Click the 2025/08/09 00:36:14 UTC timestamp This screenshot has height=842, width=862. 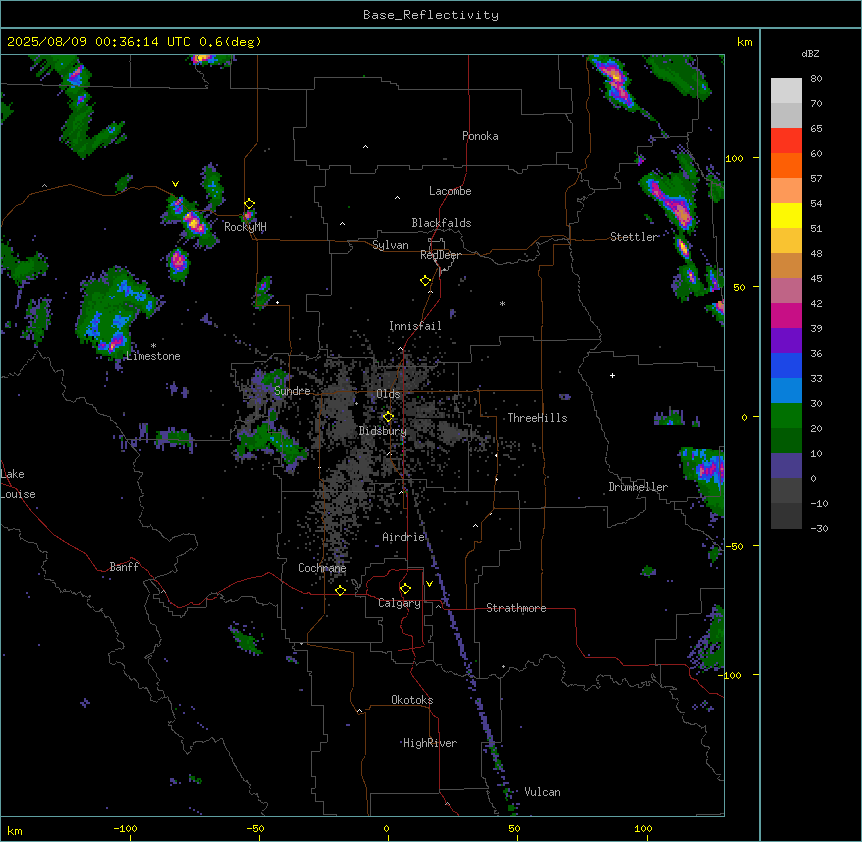[x=98, y=42]
